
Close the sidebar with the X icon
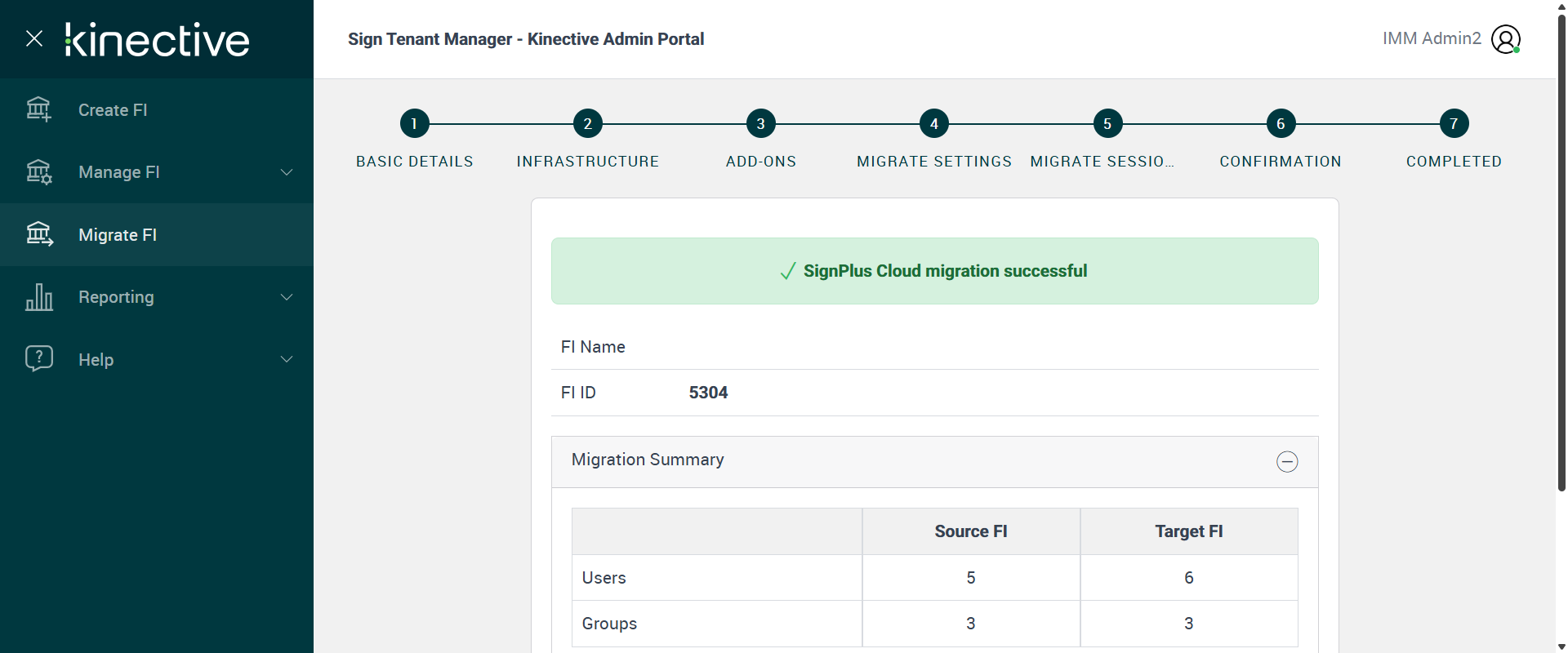(34, 38)
